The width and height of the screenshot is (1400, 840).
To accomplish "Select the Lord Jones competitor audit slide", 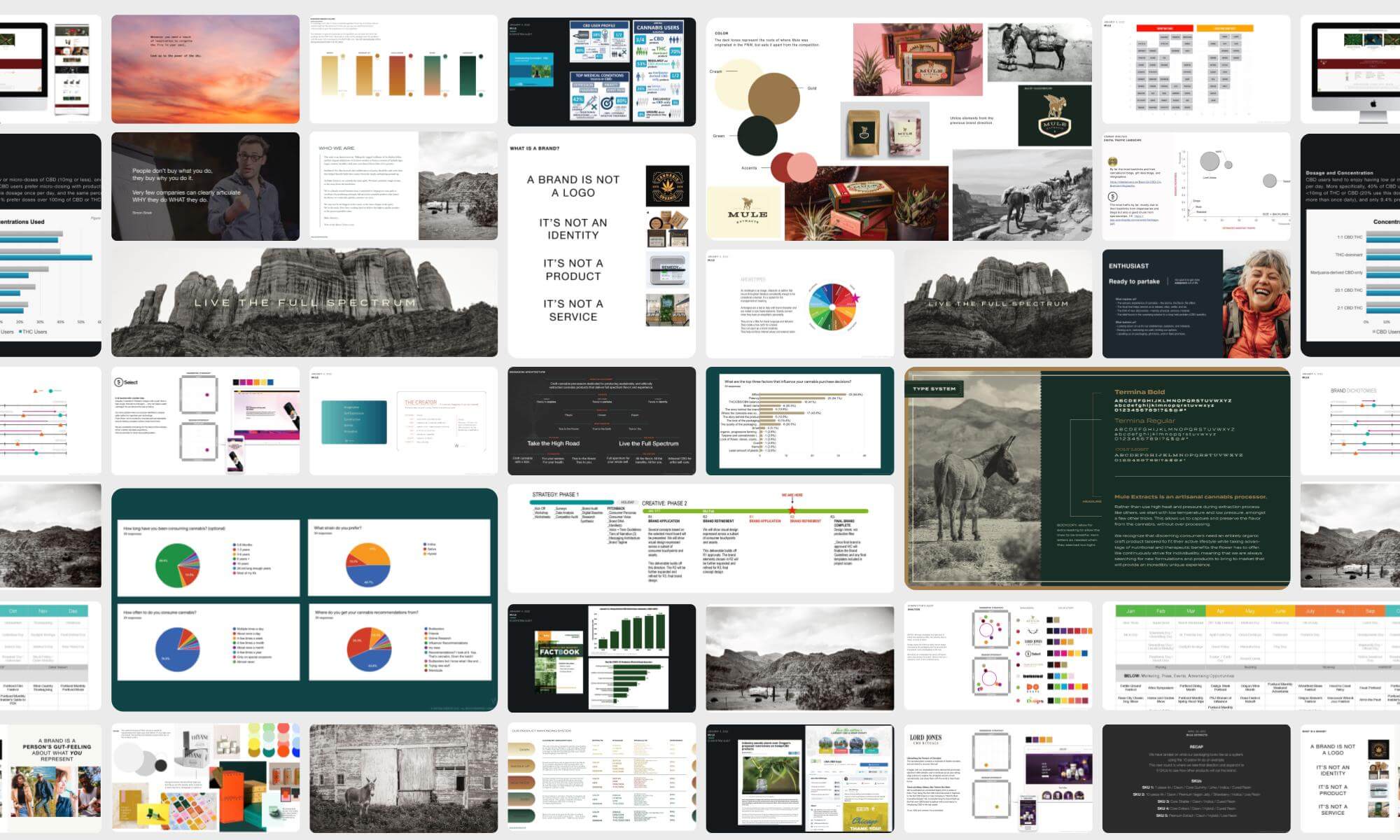I will (x=997, y=778).
